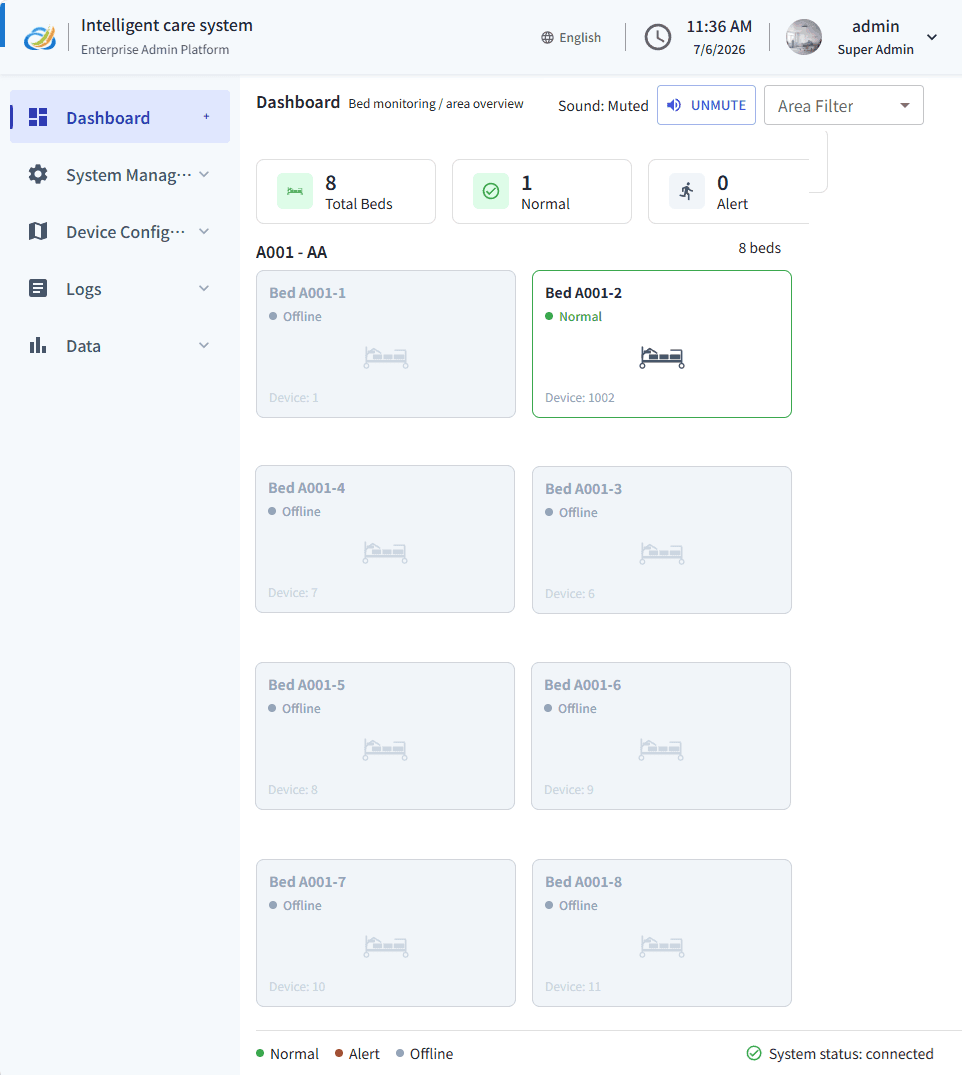Click the bed icon in Bed A001-6
The height and width of the screenshot is (1075, 962).
point(661,749)
